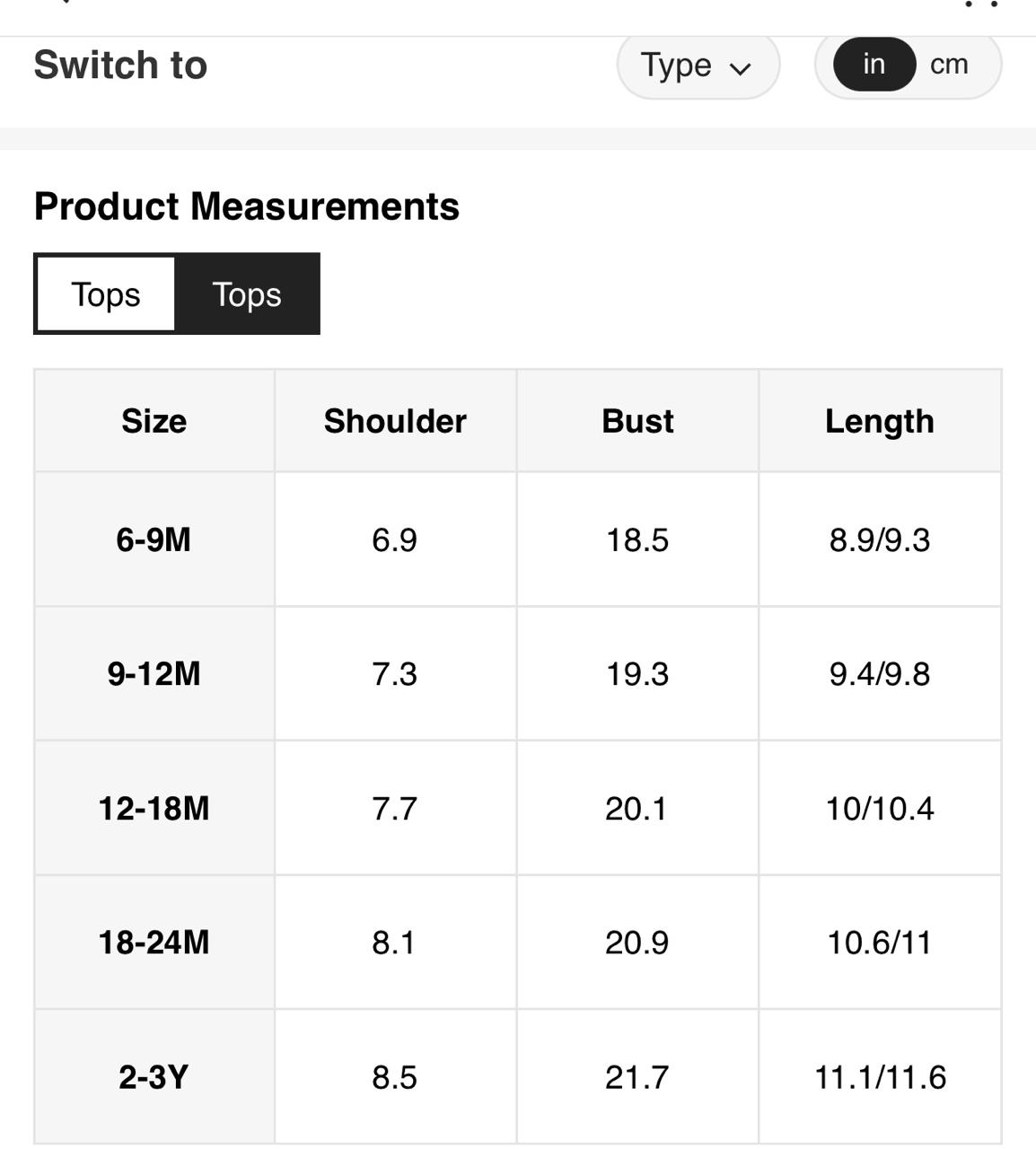Viewport: 1036px width, 1149px height.
Task: Select the dark Tops tab
Action: click(x=247, y=294)
